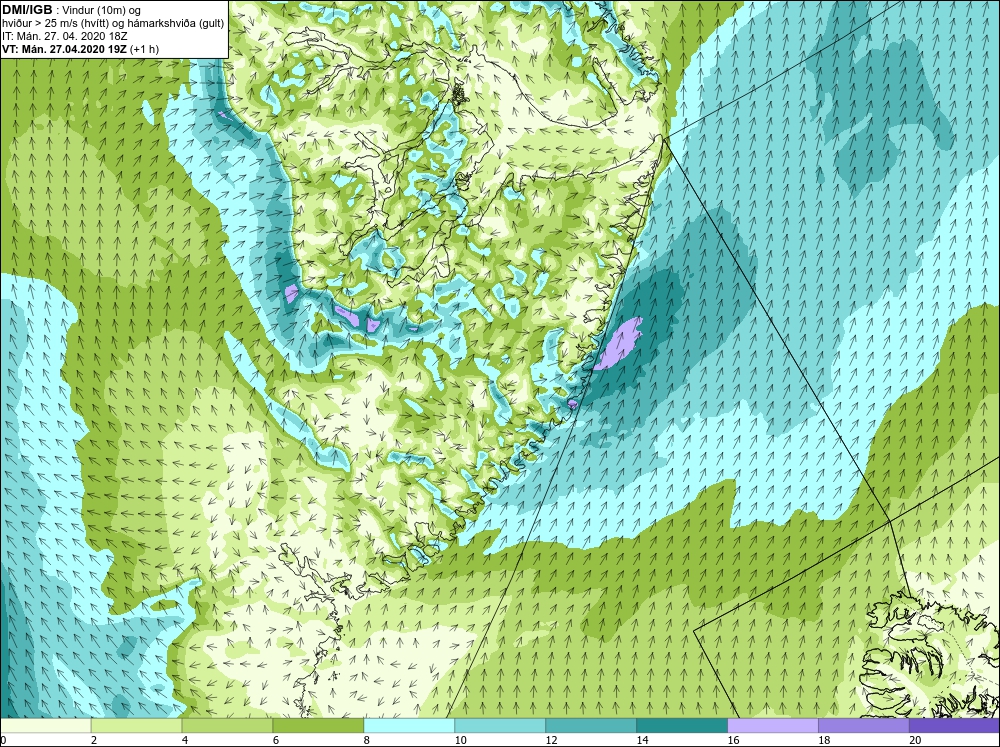
Task: Click the 'Vindur (10m) og' text
Action: [x=102, y=10]
